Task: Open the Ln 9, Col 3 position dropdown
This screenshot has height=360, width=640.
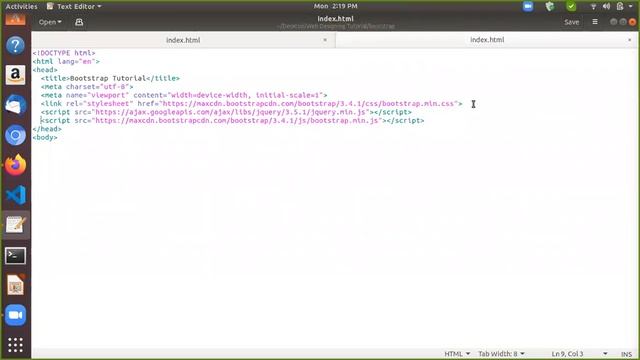Action: (x=579, y=354)
